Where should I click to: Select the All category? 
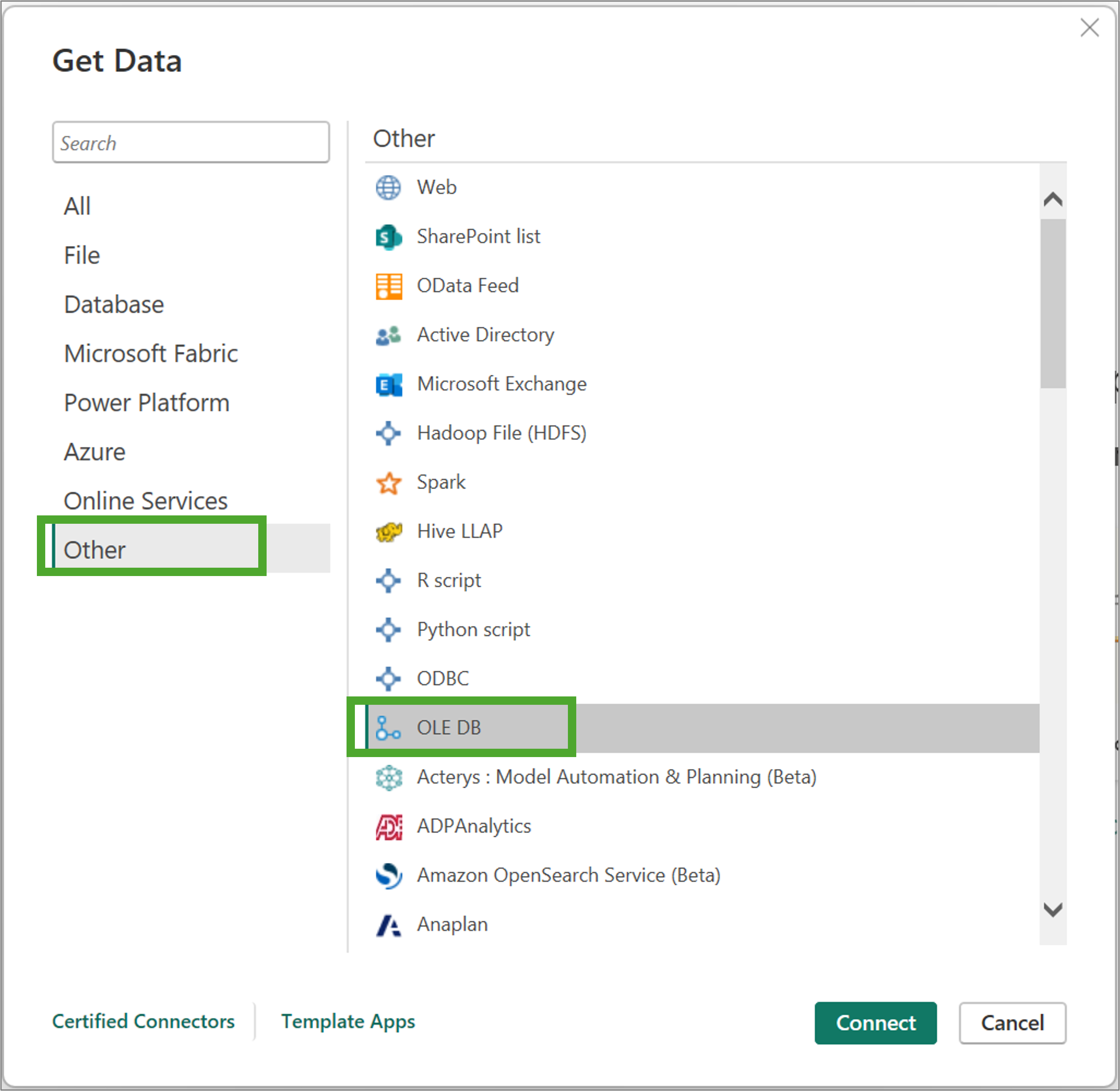tap(77, 206)
